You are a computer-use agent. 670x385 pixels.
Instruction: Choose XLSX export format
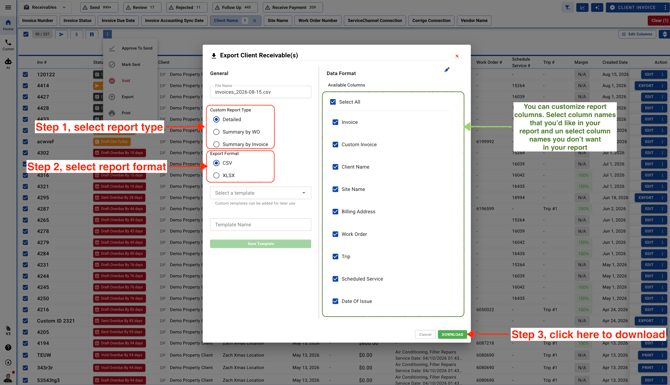216,175
